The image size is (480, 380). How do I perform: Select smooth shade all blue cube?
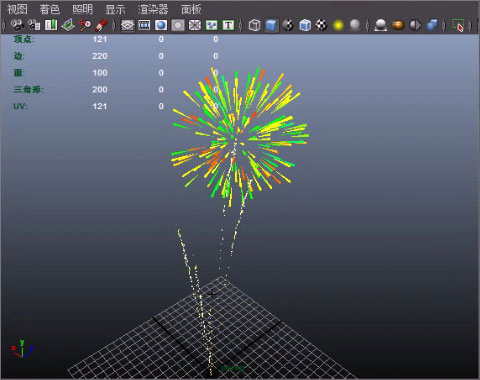271,25
